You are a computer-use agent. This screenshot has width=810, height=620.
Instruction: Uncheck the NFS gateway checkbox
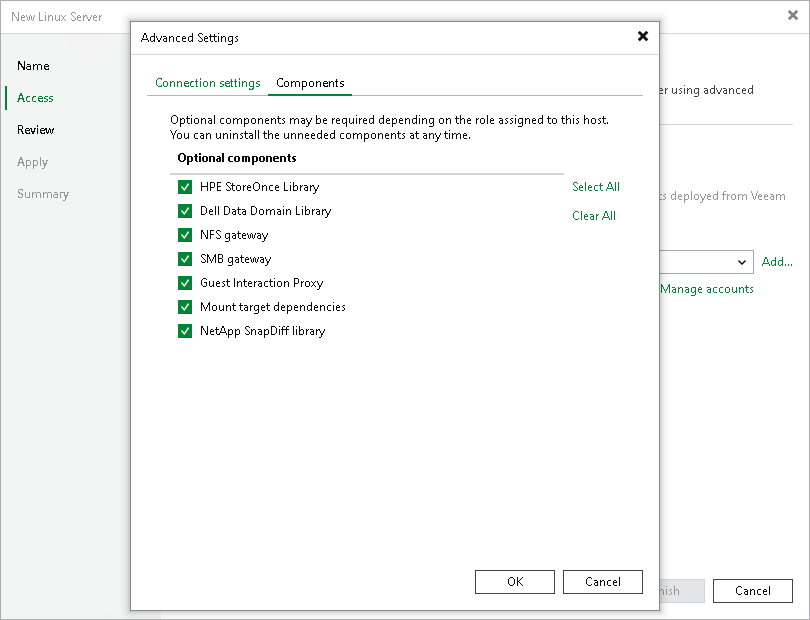(185, 235)
